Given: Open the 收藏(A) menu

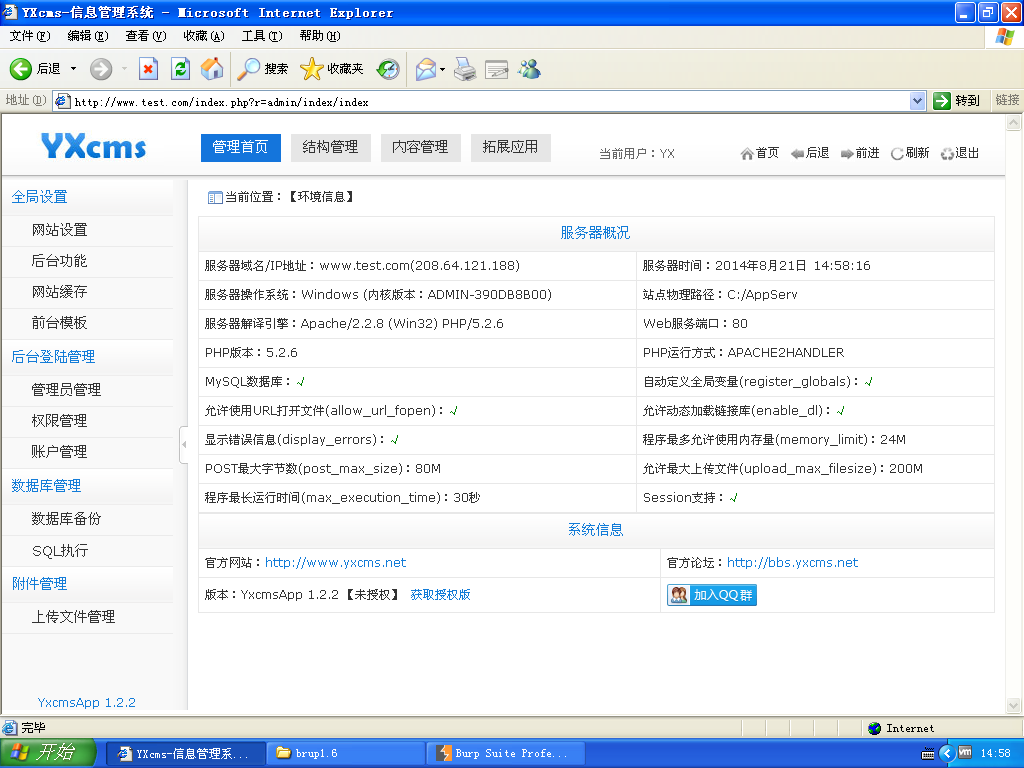Looking at the screenshot, I should [x=204, y=36].
